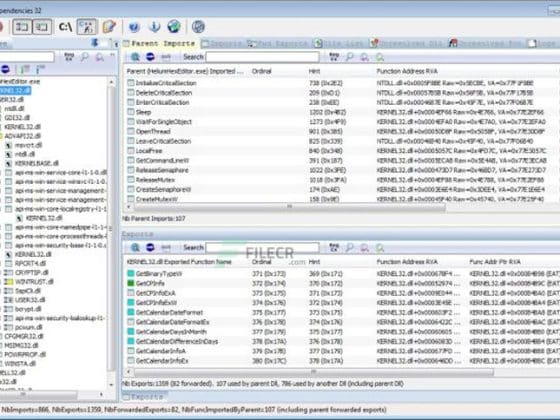The height and width of the screenshot is (420, 560).
Task: Open the notepad-with-pencil edit icon
Action: (x=109, y=27)
